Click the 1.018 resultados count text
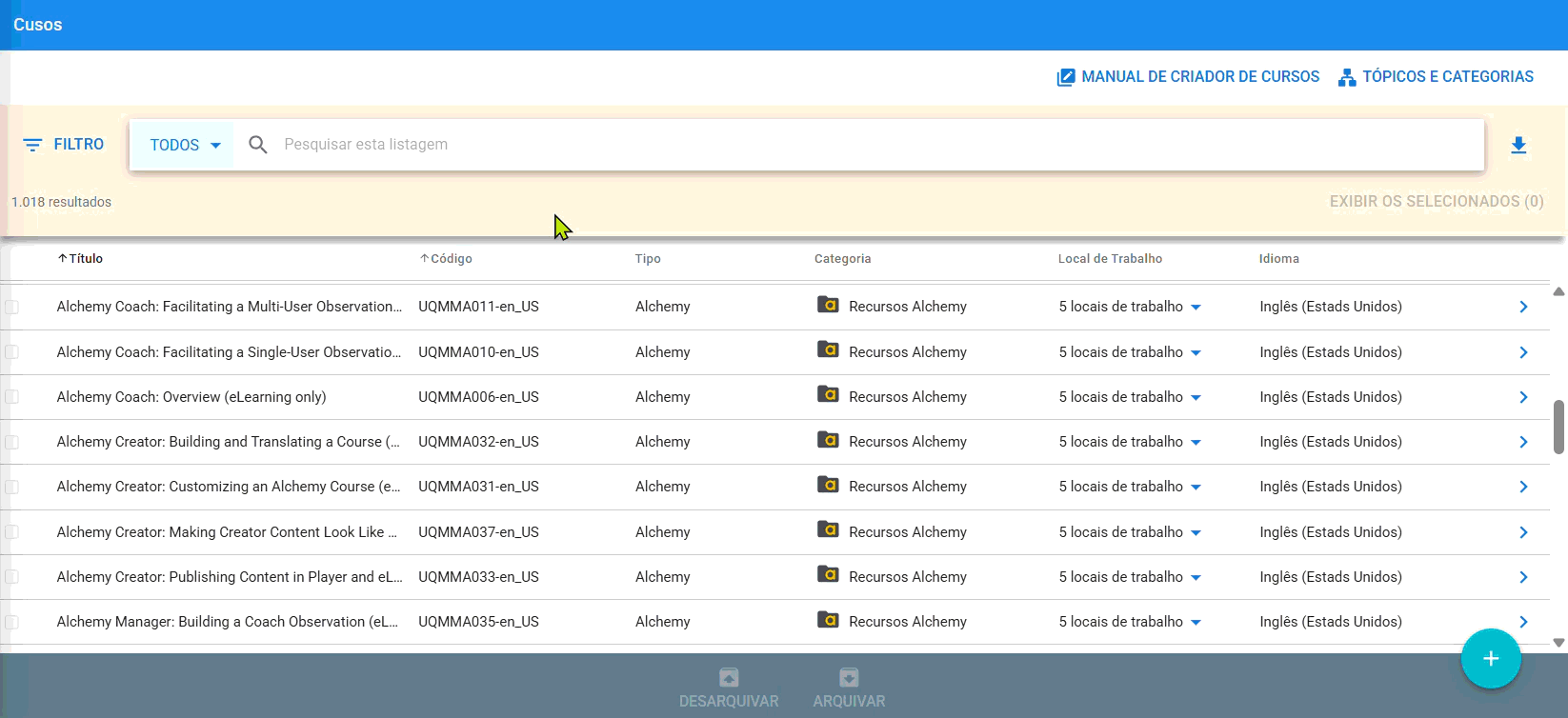Screen dimensions: 1568x718 click(x=61, y=202)
